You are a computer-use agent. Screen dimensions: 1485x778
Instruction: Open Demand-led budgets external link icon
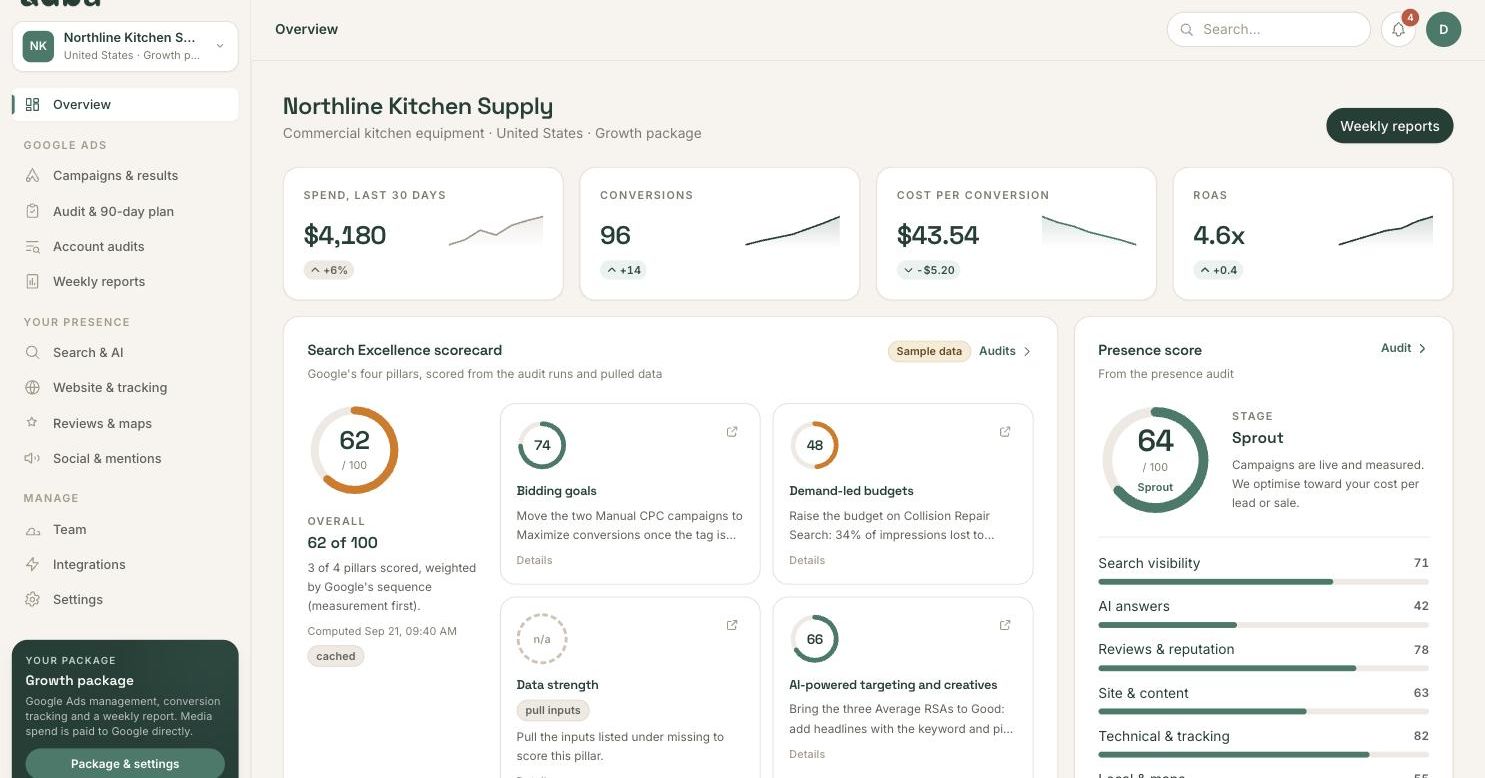[x=1005, y=431]
